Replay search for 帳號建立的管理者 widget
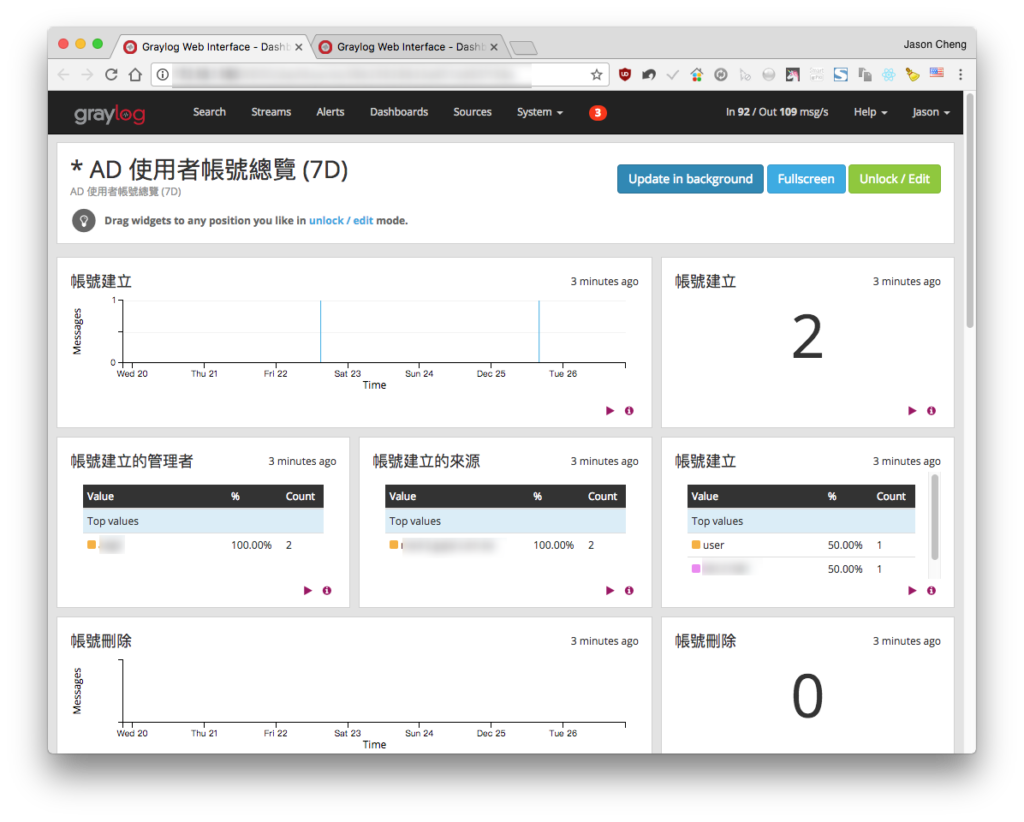This screenshot has height=822, width=1024. click(x=308, y=590)
